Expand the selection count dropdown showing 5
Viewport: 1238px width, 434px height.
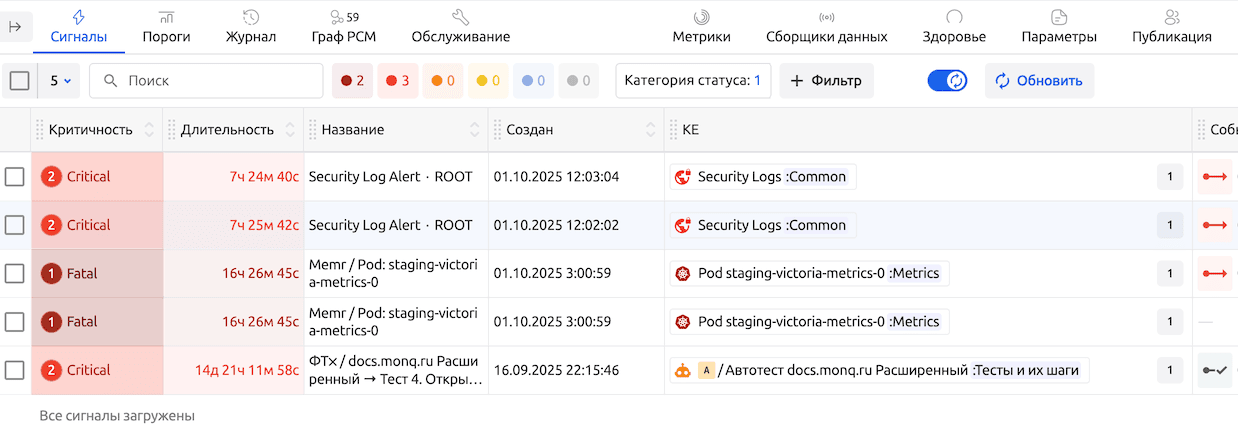(60, 81)
